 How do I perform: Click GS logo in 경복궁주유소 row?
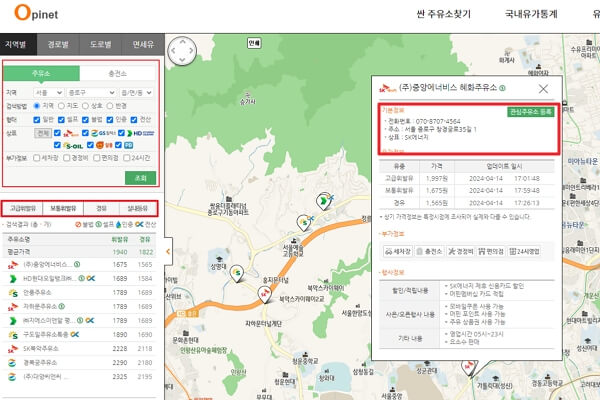click(12, 362)
